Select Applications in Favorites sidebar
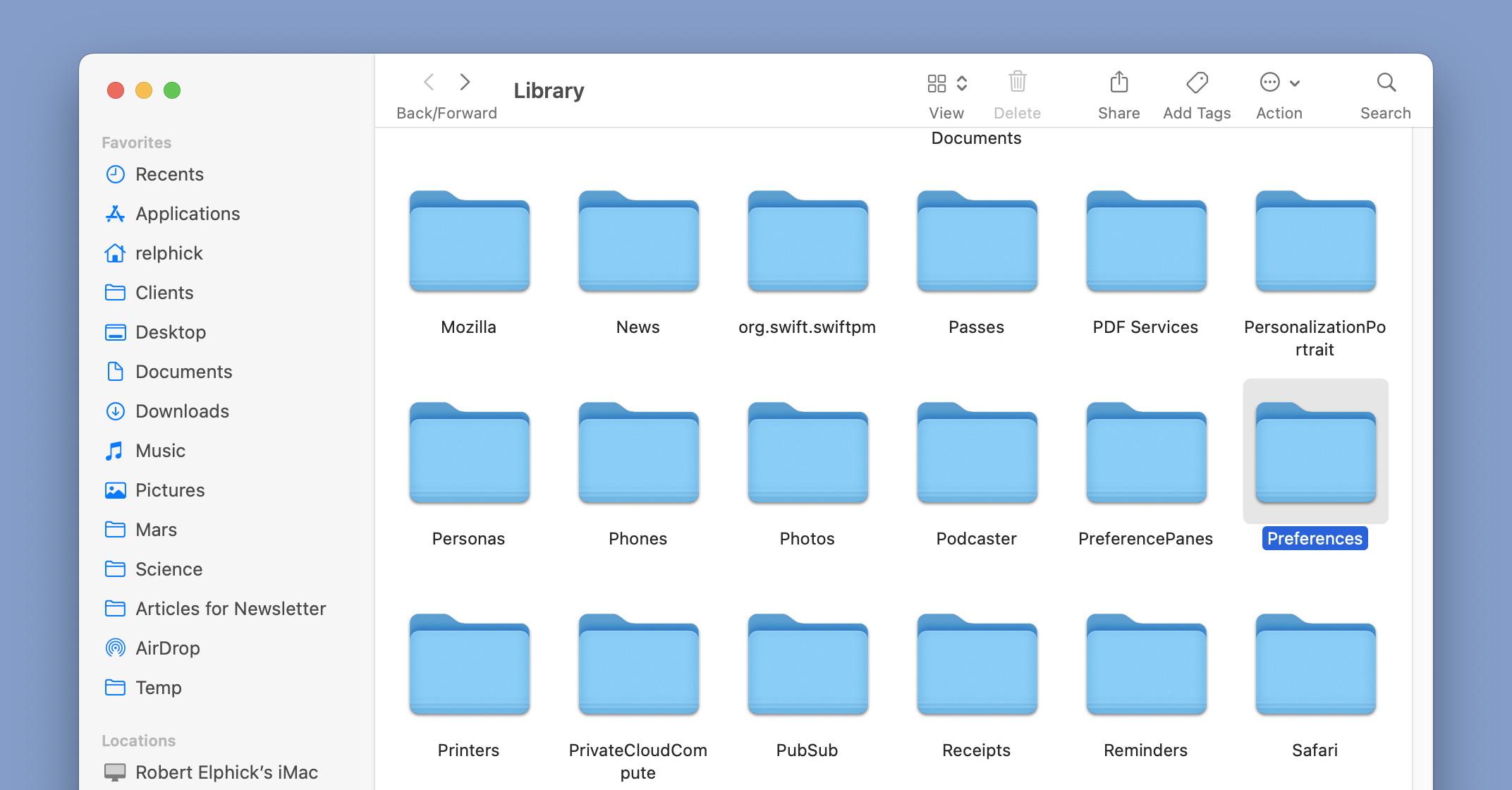This screenshot has width=1512, height=790. coord(188,214)
